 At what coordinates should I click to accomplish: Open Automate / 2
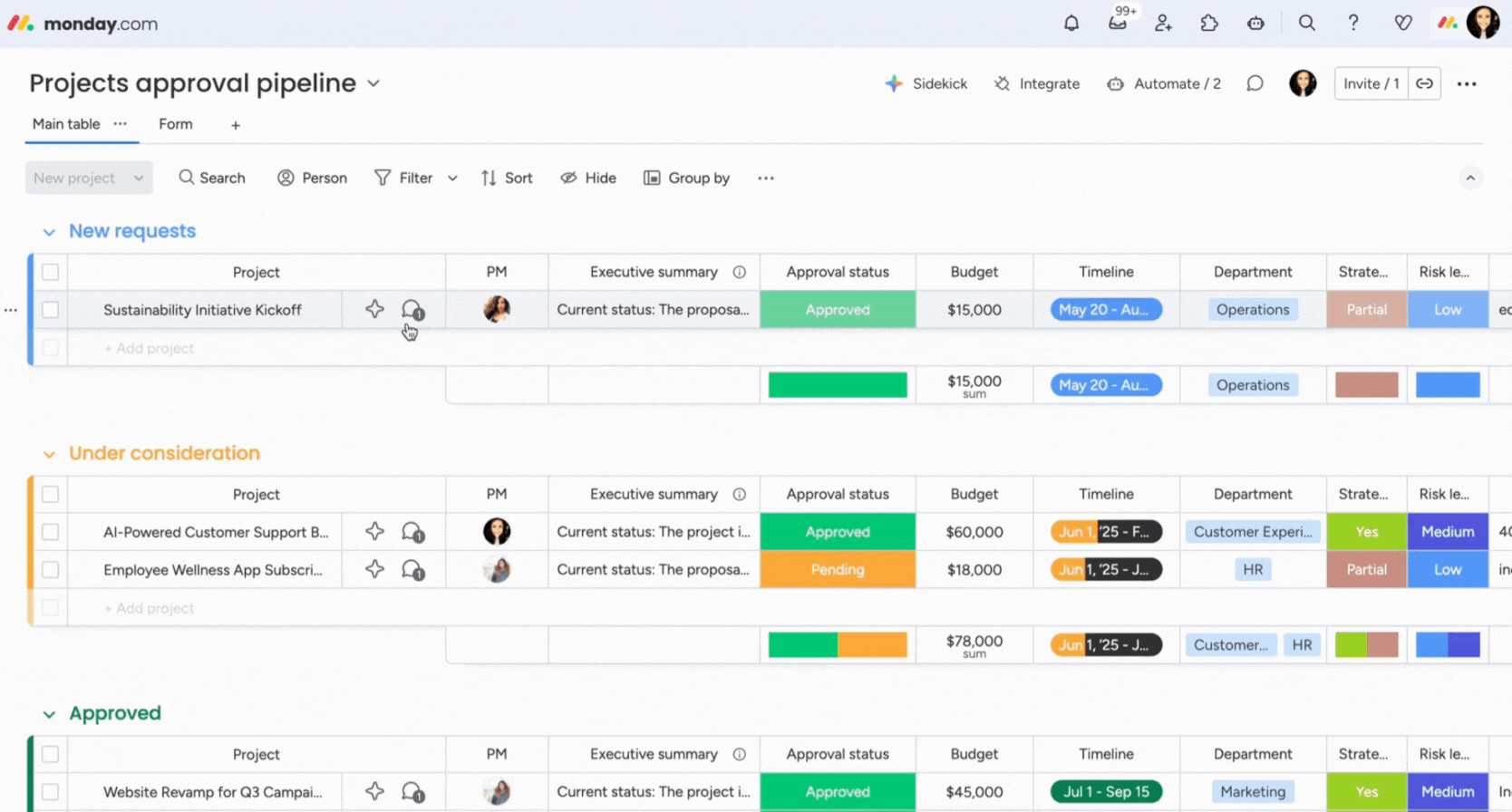[x=1164, y=83]
